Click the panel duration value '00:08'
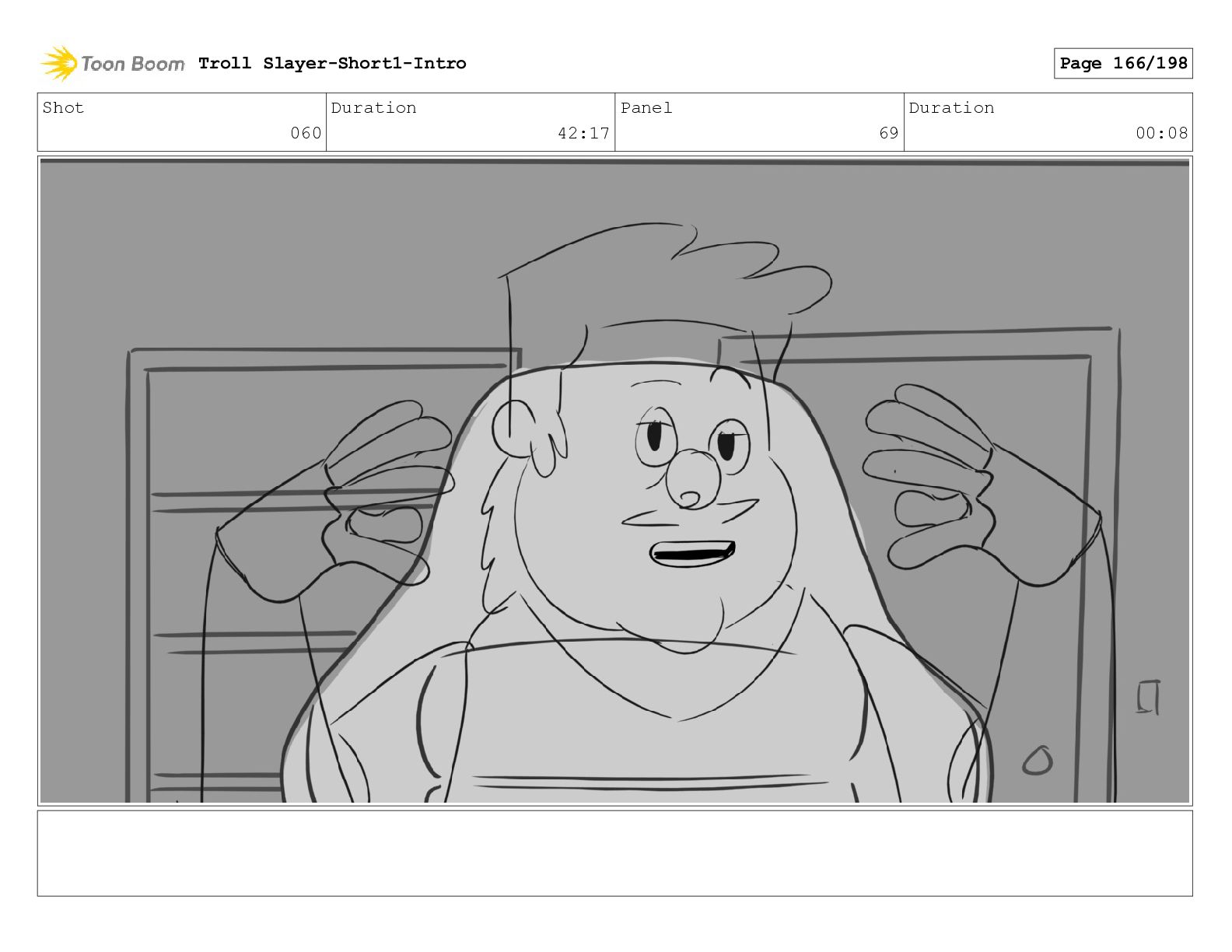Viewport: 1232px width, 952px height. click(x=1162, y=133)
